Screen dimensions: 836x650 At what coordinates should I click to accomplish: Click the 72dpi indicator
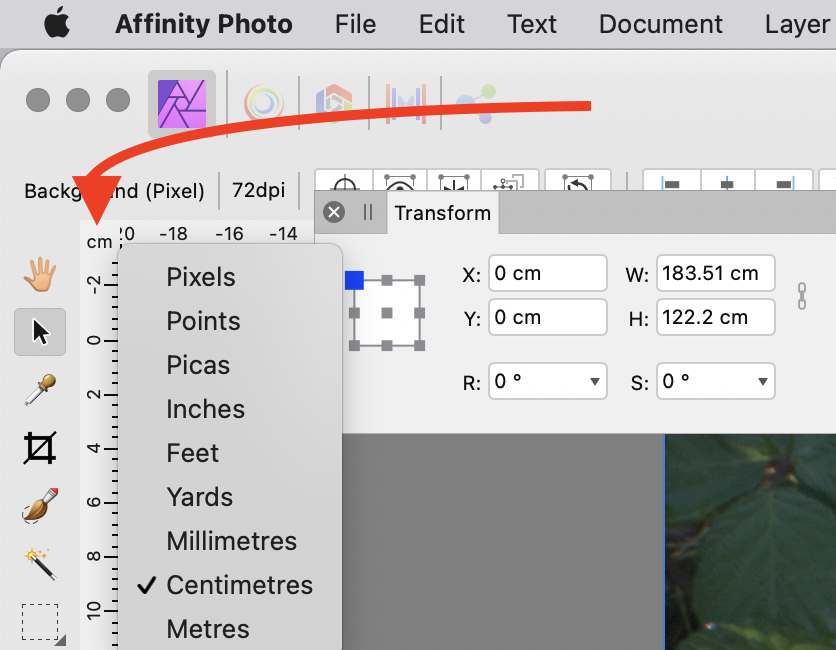pos(259,190)
